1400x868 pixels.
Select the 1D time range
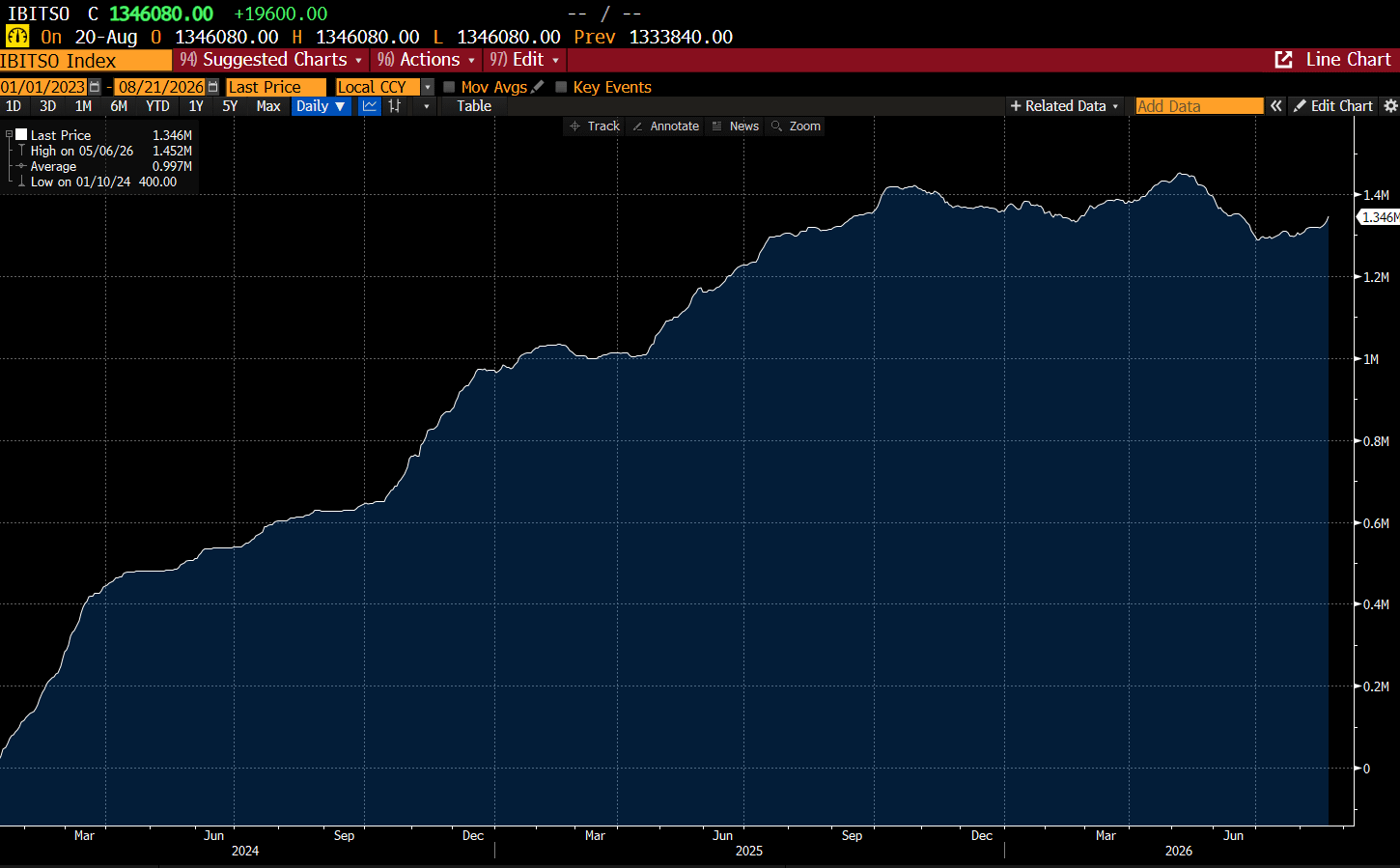point(14,106)
